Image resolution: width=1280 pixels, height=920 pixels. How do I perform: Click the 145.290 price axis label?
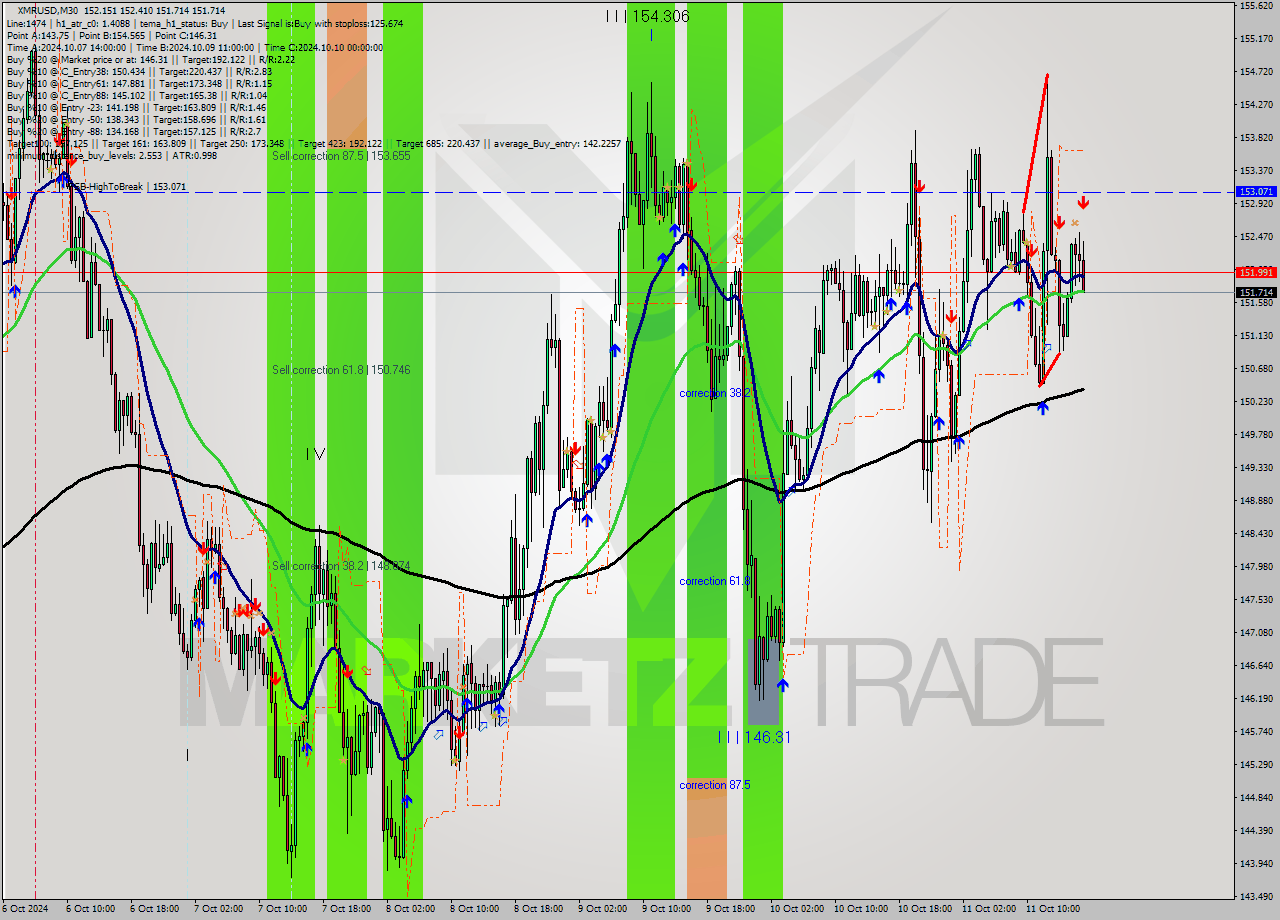[1257, 765]
